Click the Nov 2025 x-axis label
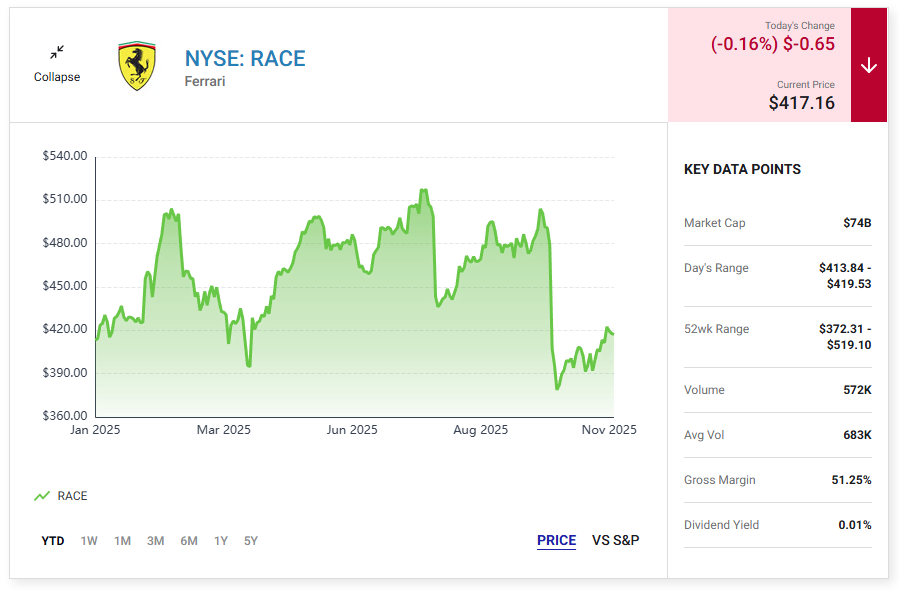This screenshot has width=899, height=591. [609, 430]
